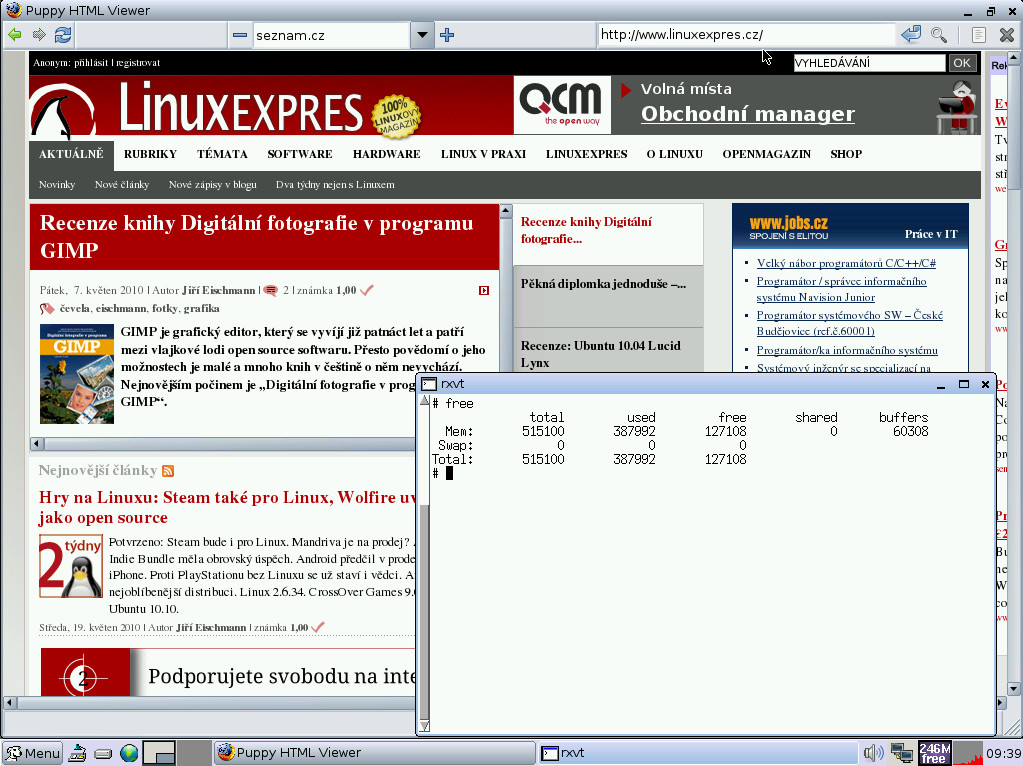The width and height of the screenshot is (1023, 766).
Task: Open the Recenze knihy Digitální fotografie headline
Action: coord(256,236)
